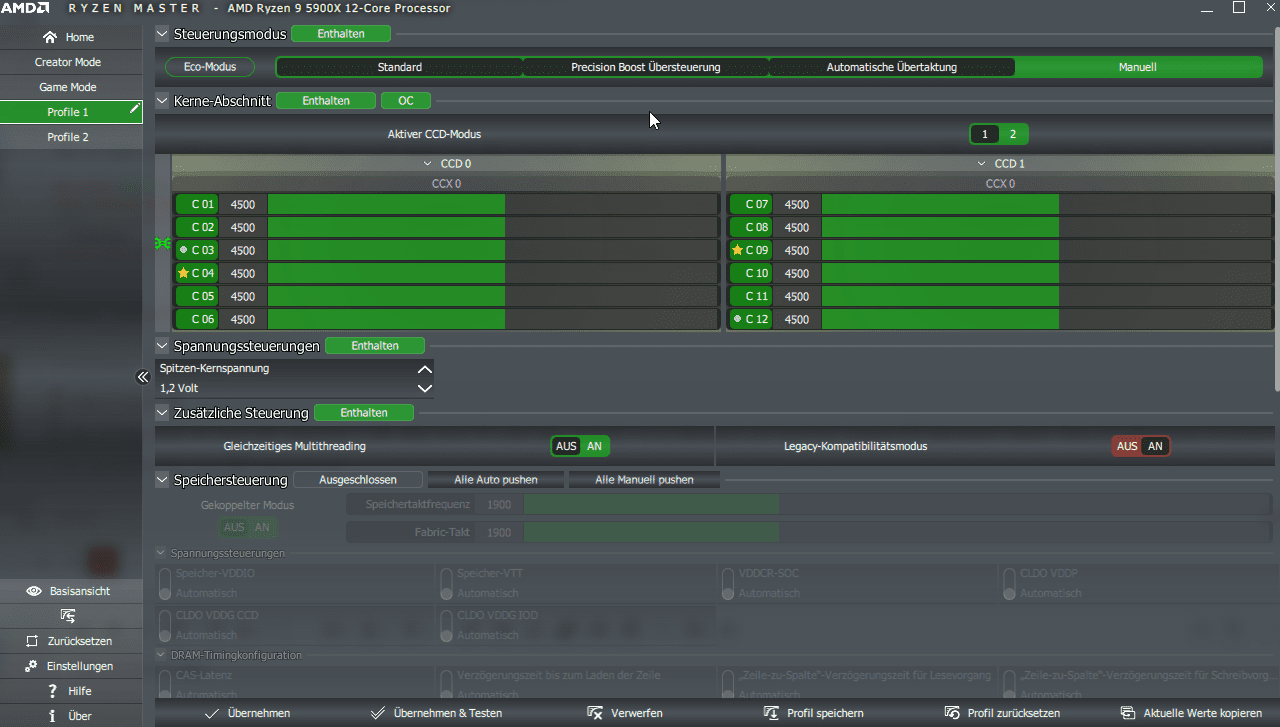Click the C 11 frequency value 4500
This screenshot has height=727, width=1280.
(797, 296)
